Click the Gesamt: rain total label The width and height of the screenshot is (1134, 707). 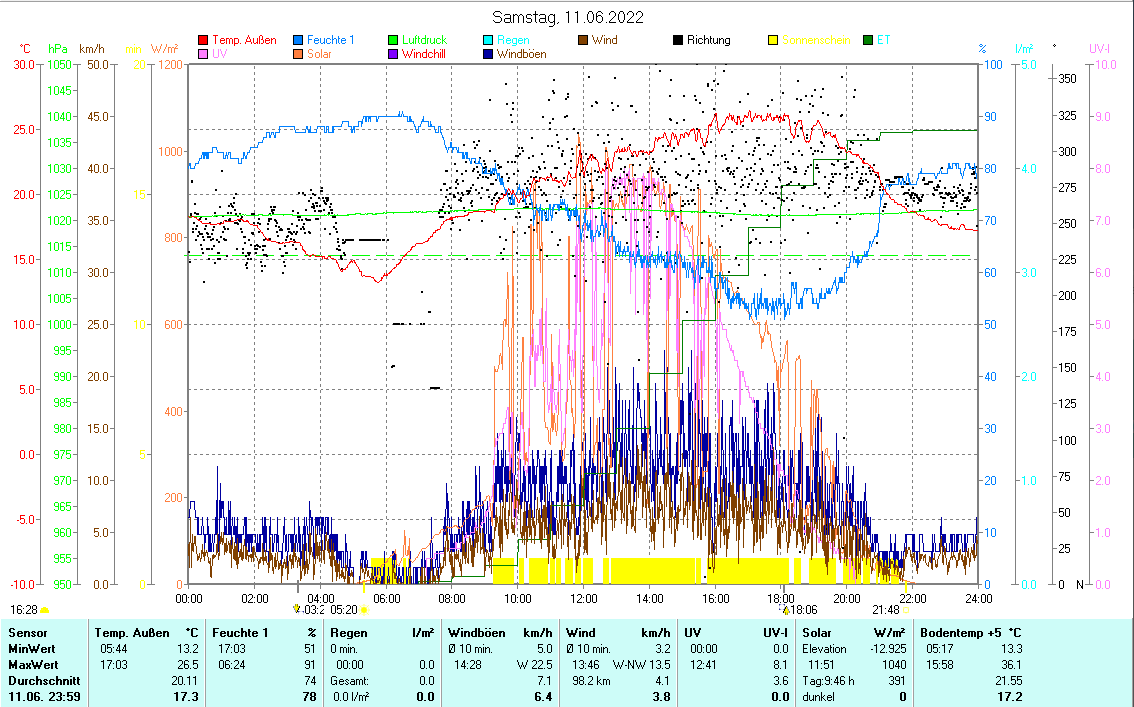click(349, 681)
